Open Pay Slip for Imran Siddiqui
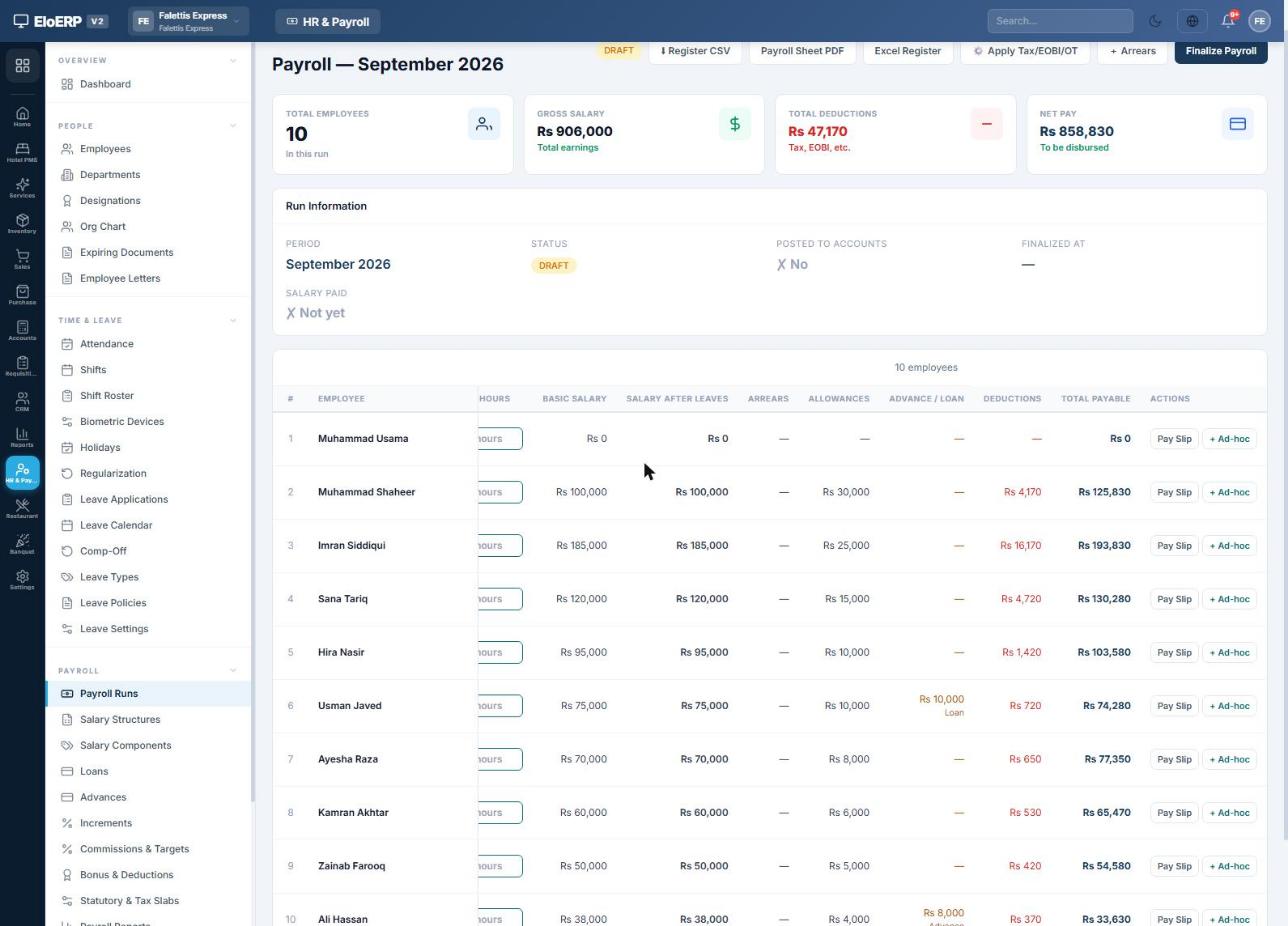 [x=1174, y=546]
